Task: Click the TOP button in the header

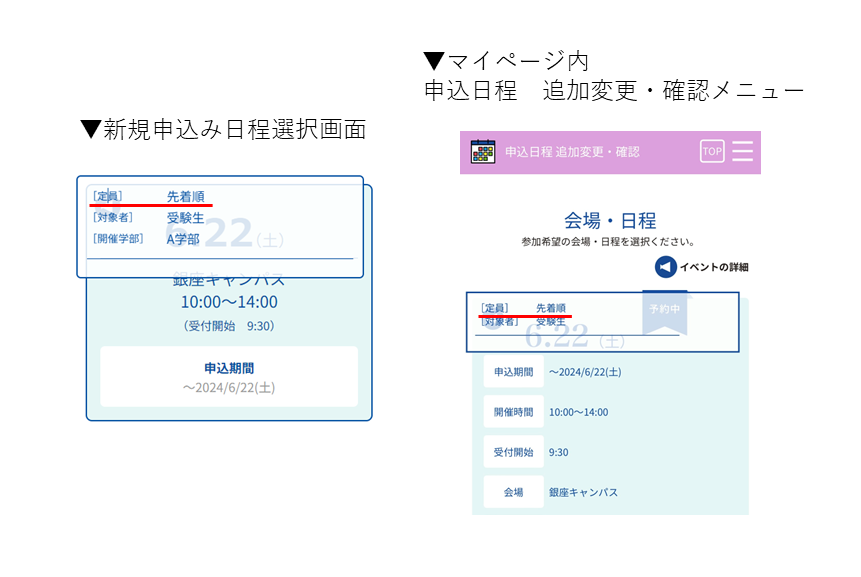Action: point(712,152)
